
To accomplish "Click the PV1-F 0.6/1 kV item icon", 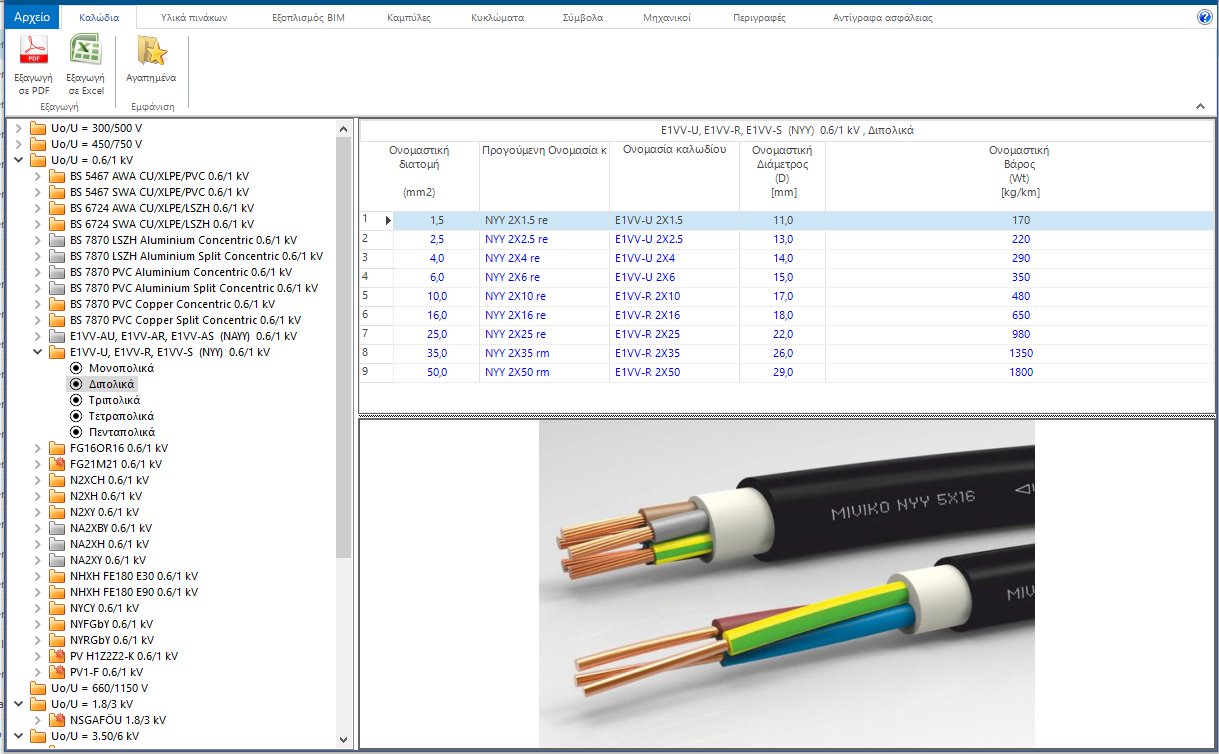I will click(58, 672).
